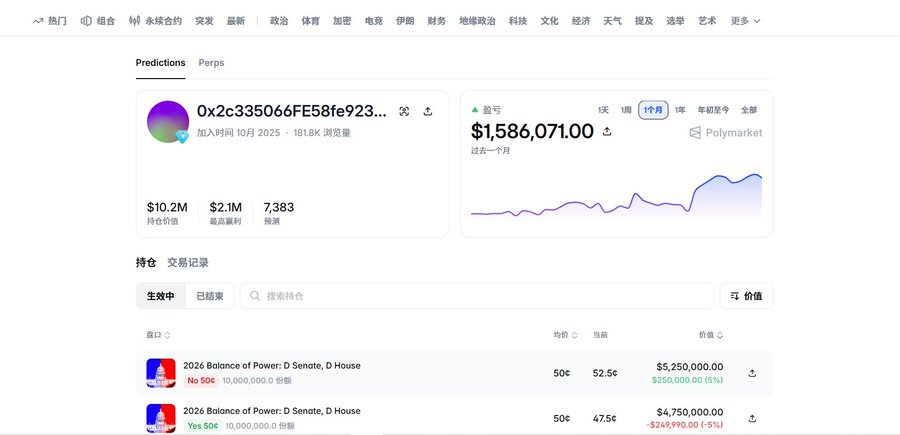The width and height of the screenshot is (900, 435).
Task: Show 生效中 active positions
Action: coord(161,296)
